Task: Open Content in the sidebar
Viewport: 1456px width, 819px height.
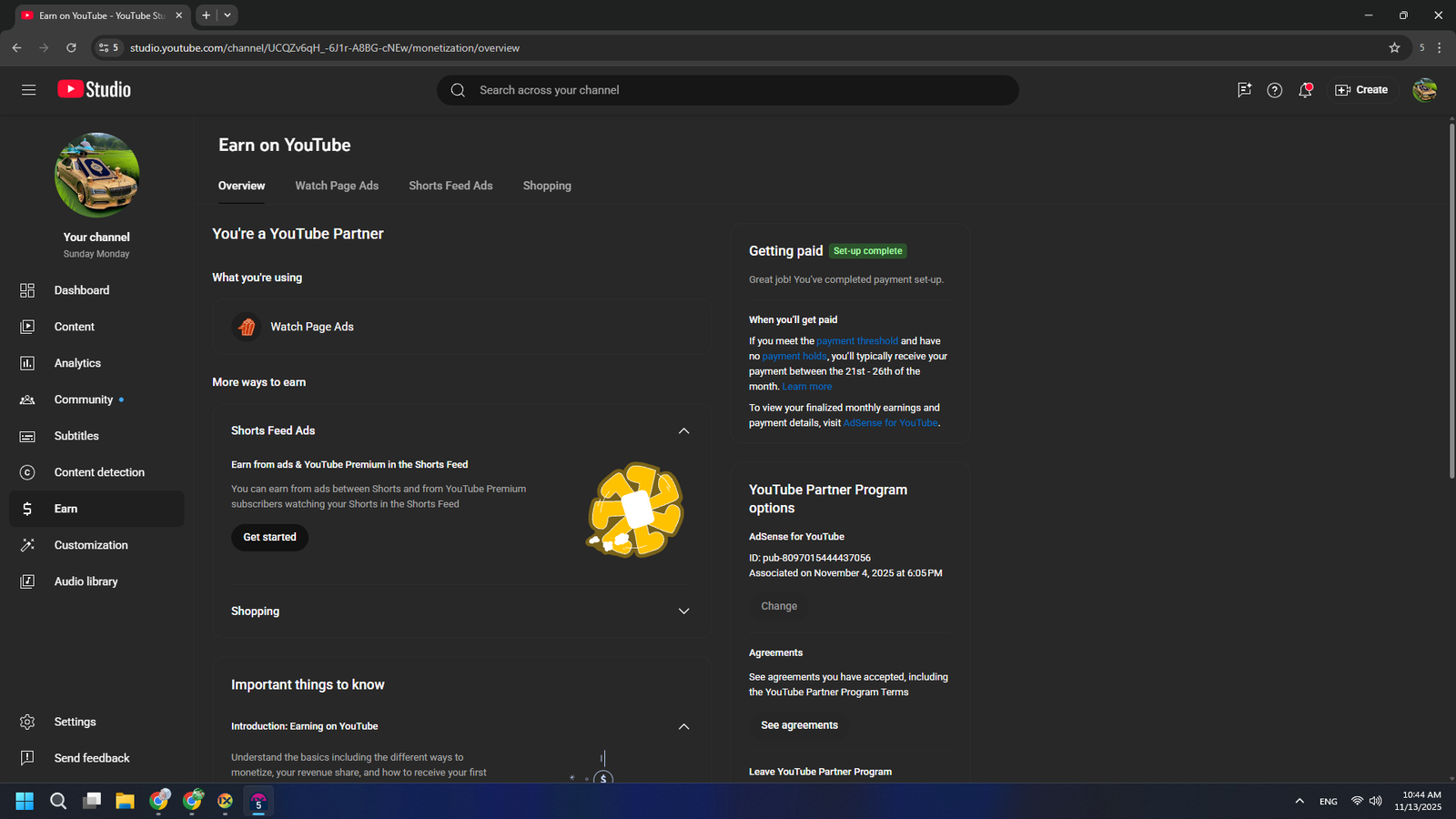Action: pyautogui.click(x=96, y=327)
